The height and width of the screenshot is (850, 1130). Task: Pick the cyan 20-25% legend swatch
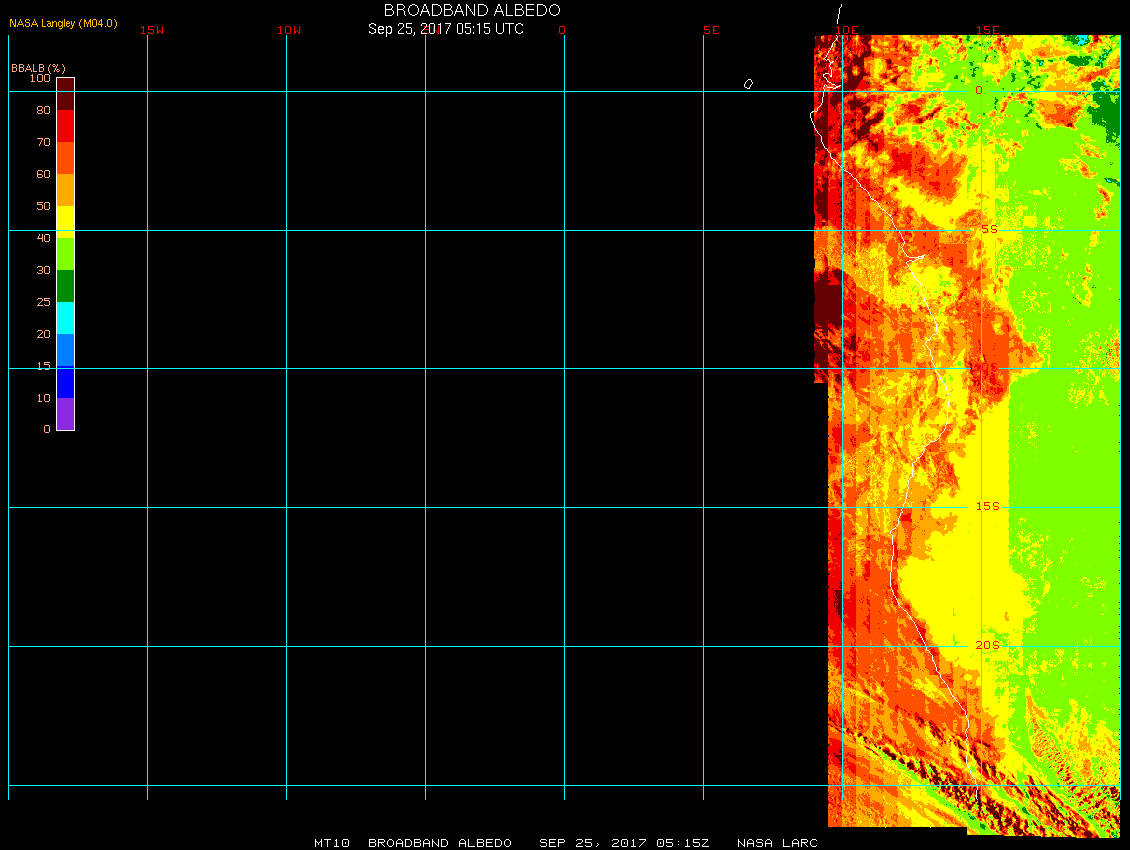coord(65,317)
